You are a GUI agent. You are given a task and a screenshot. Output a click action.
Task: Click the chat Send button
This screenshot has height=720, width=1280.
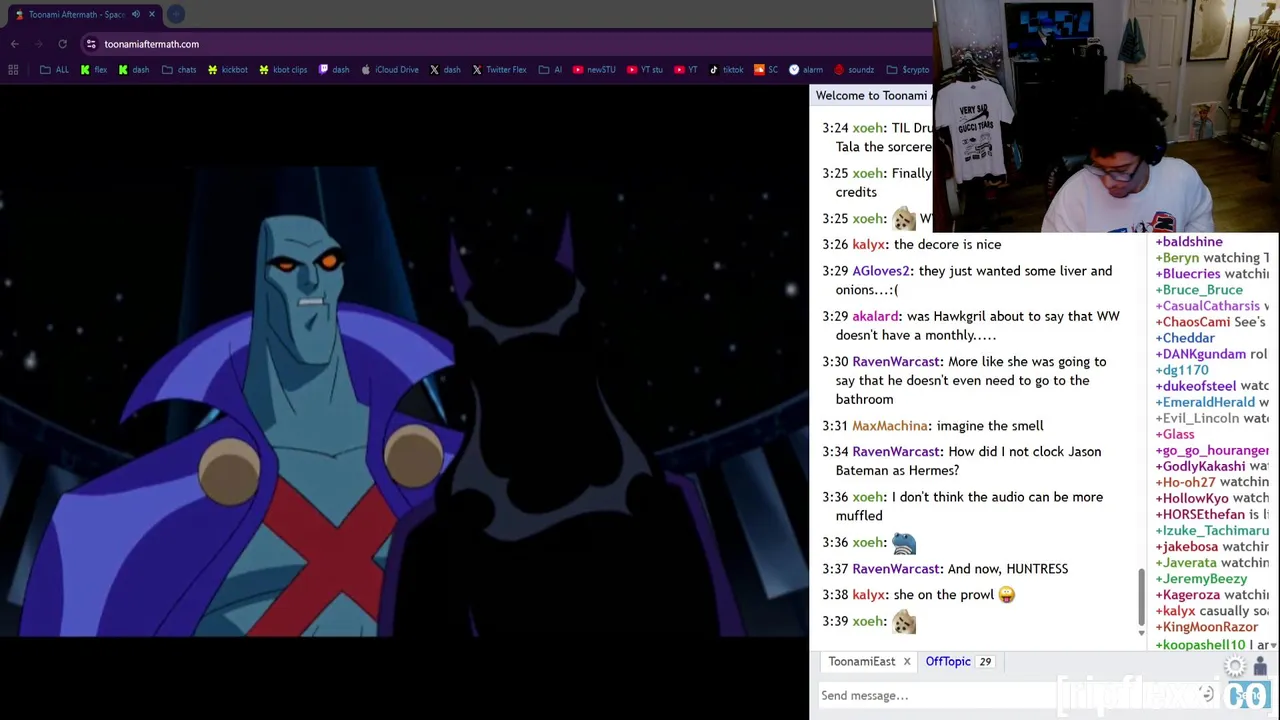1248,696
